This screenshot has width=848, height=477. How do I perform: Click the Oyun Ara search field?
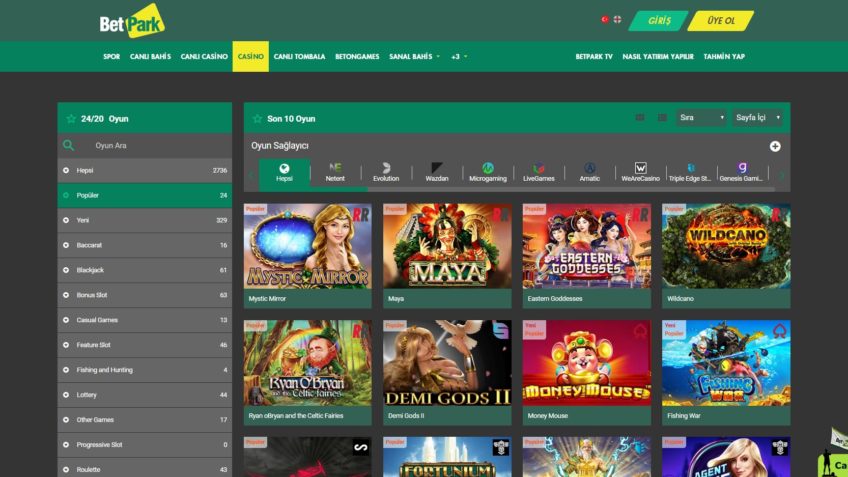pyautogui.click(x=145, y=145)
